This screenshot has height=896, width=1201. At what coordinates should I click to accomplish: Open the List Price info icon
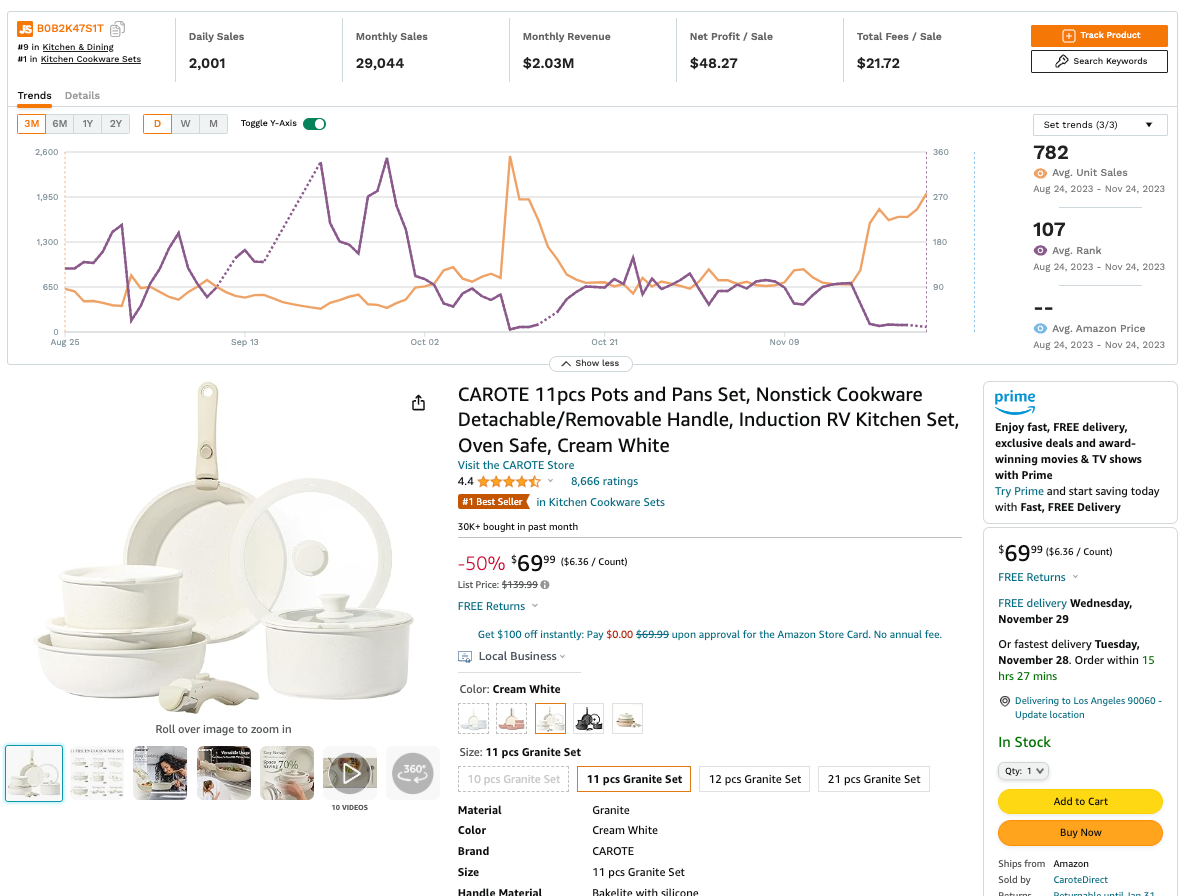tap(545, 585)
